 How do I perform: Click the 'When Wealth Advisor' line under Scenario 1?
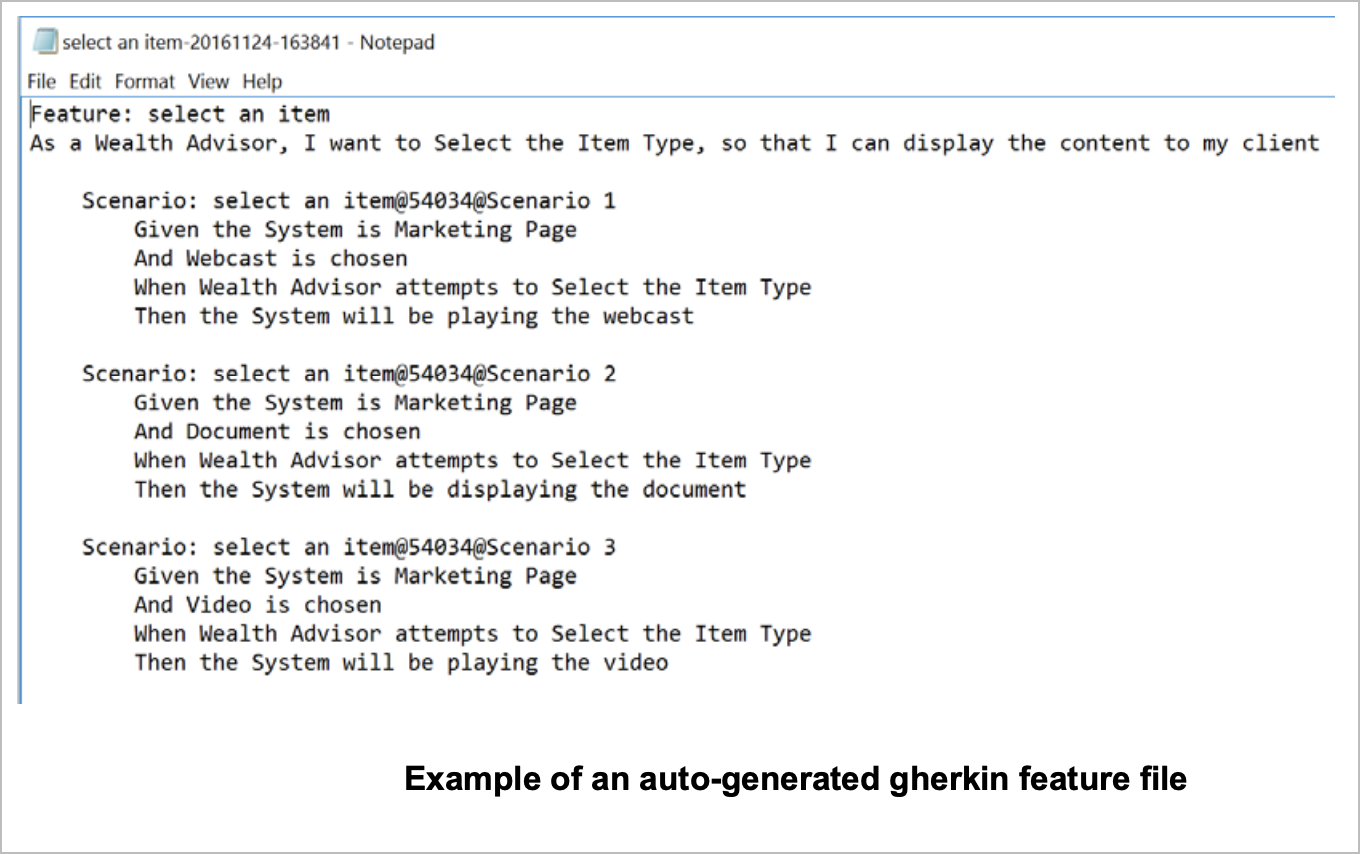(x=472, y=288)
